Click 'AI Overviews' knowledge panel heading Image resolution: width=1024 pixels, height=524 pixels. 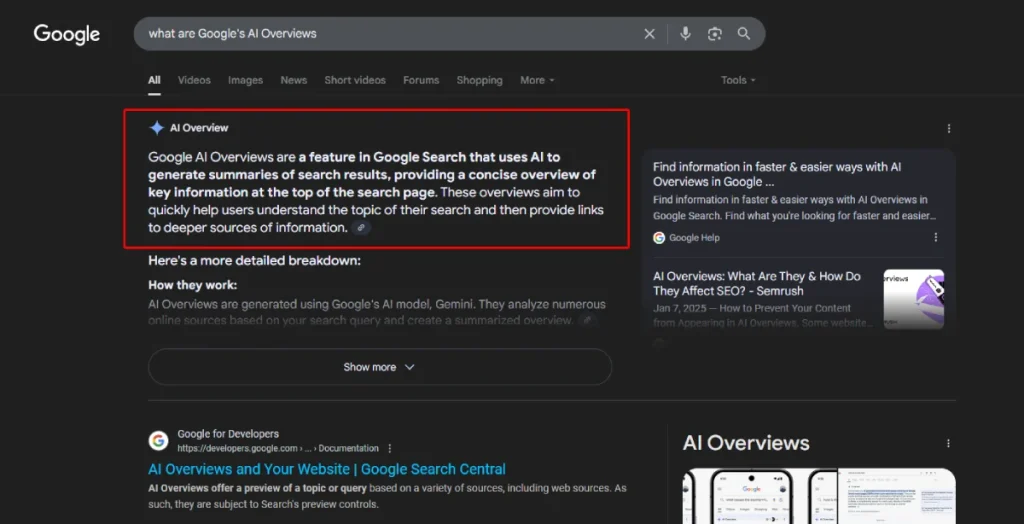tap(746, 443)
